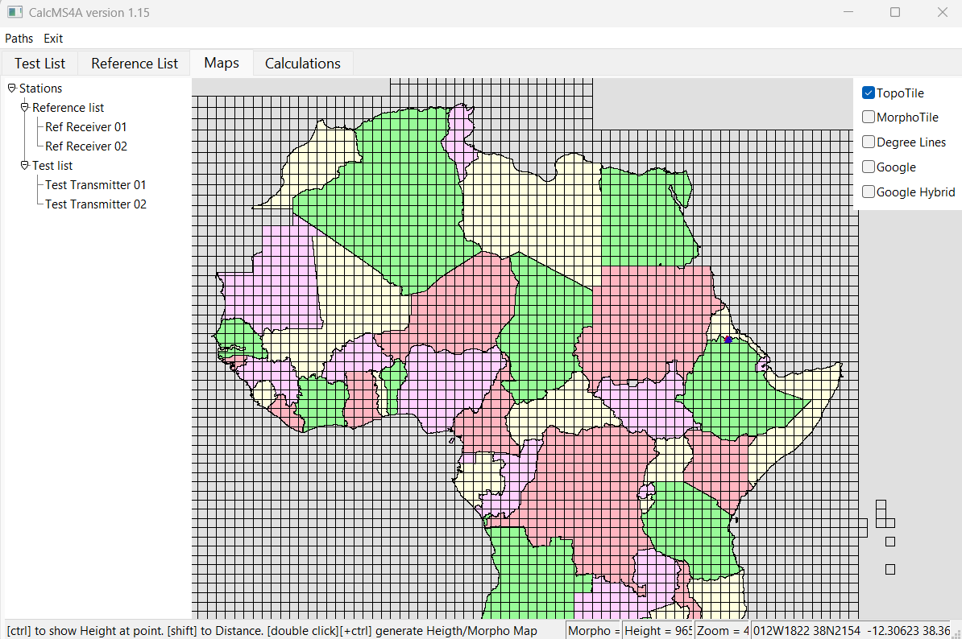
Task: Open the Paths menu
Action: (x=18, y=38)
